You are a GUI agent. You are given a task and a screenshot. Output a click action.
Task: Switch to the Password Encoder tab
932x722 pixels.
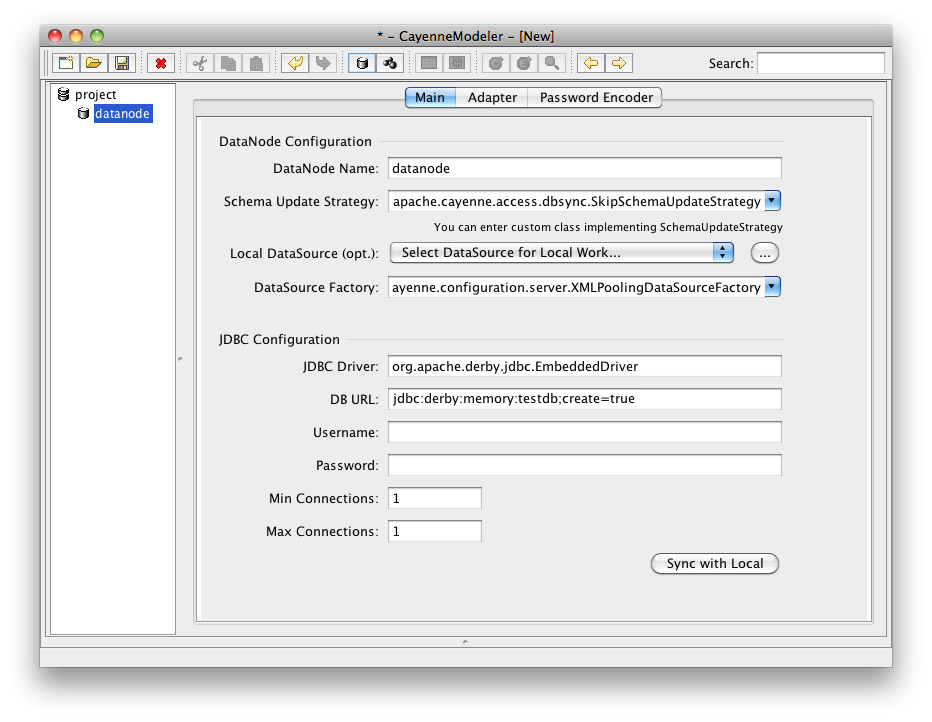[596, 97]
